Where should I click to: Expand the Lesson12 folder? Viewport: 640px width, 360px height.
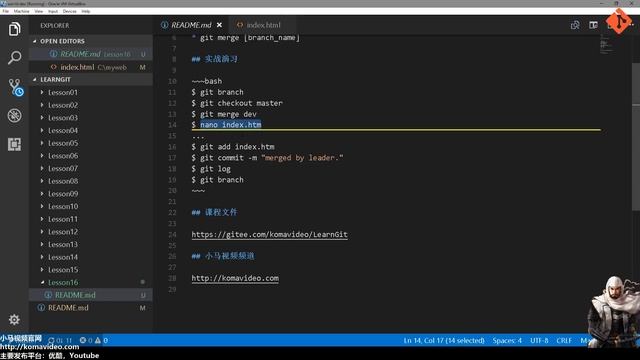coord(91,231)
